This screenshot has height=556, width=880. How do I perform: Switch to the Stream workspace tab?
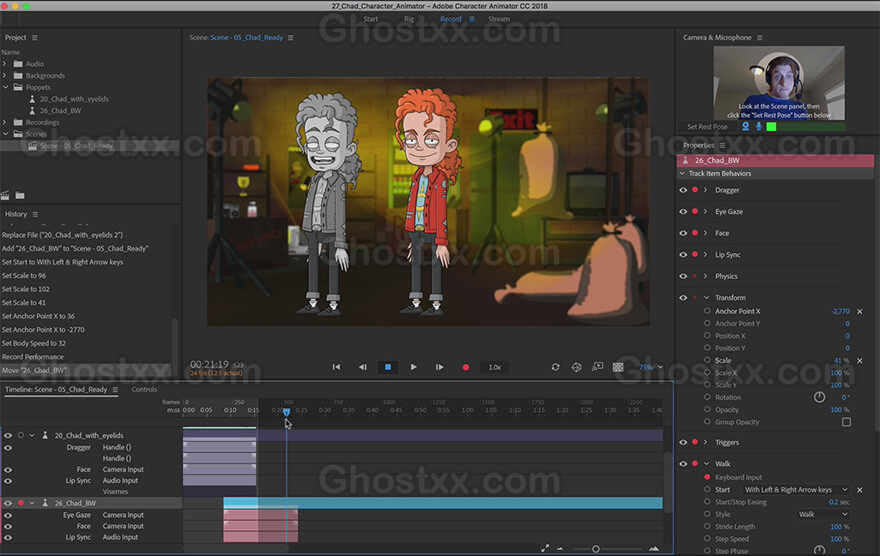pos(499,19)
